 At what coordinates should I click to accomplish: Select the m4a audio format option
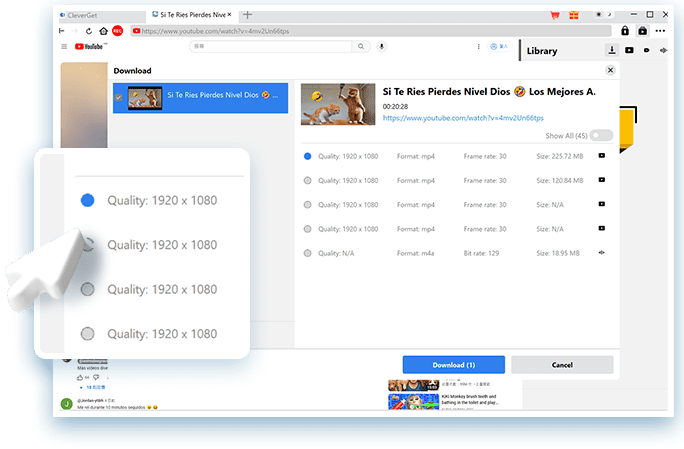[x=308, y=253]
